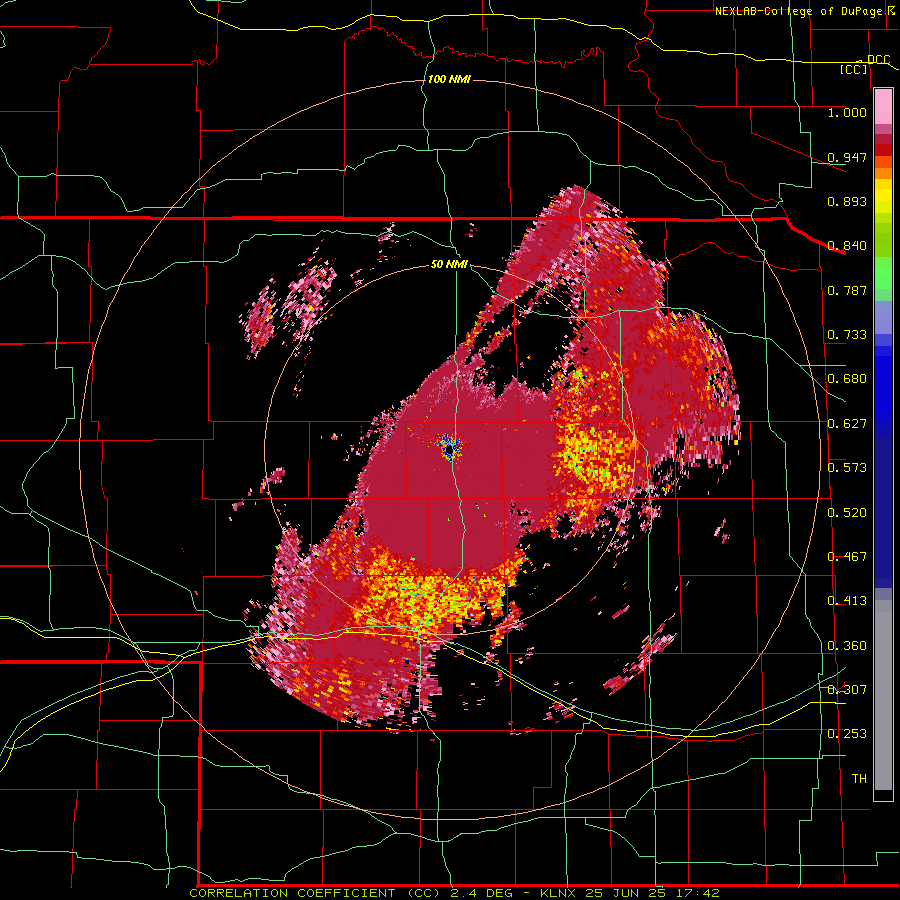Viewport: 900px width, 900px height.
Task: Click the 1.000 legend value
Action: pos(847,112)
